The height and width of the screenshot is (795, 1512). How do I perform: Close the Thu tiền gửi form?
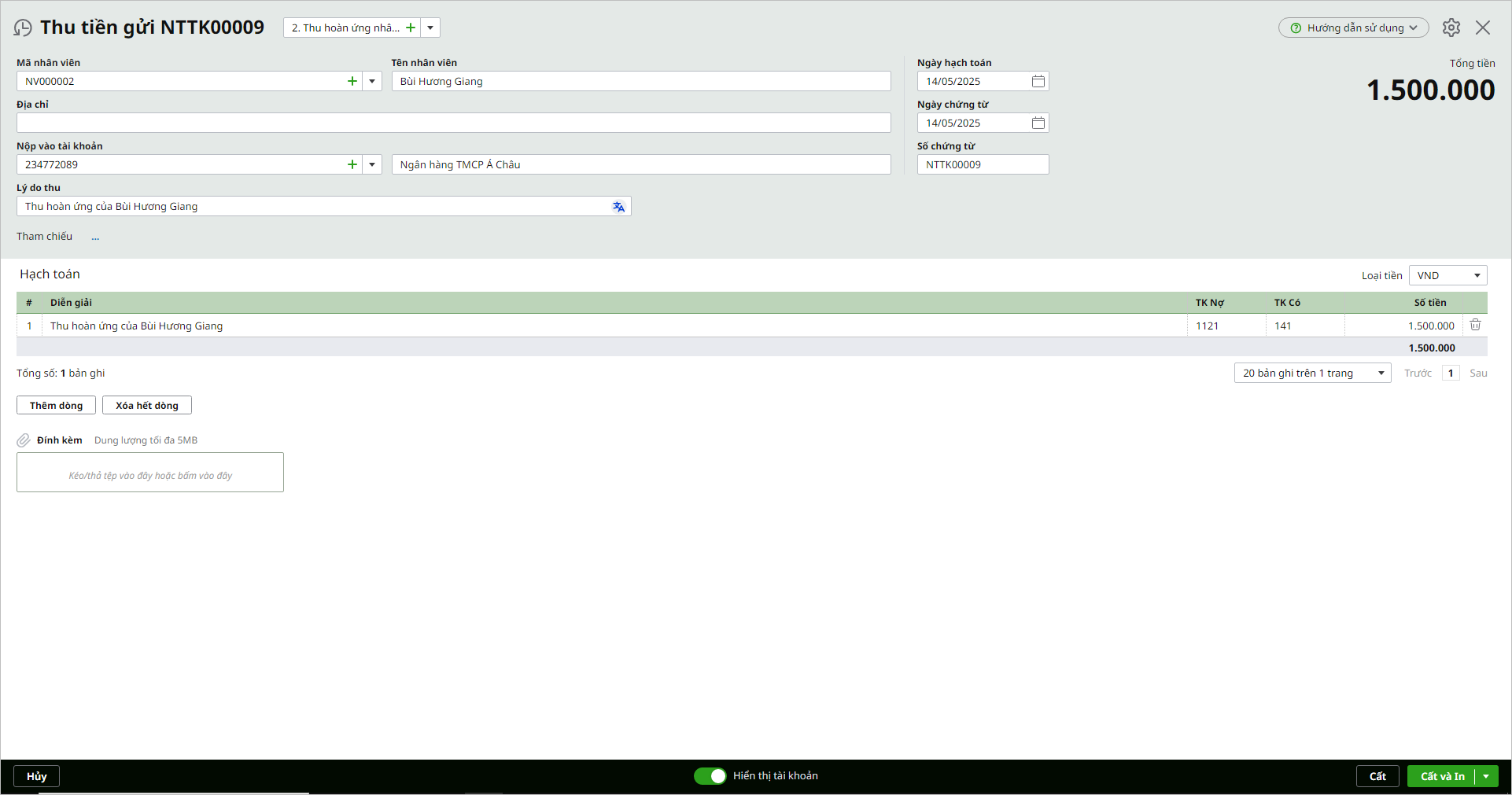[x=1483, y=28]
